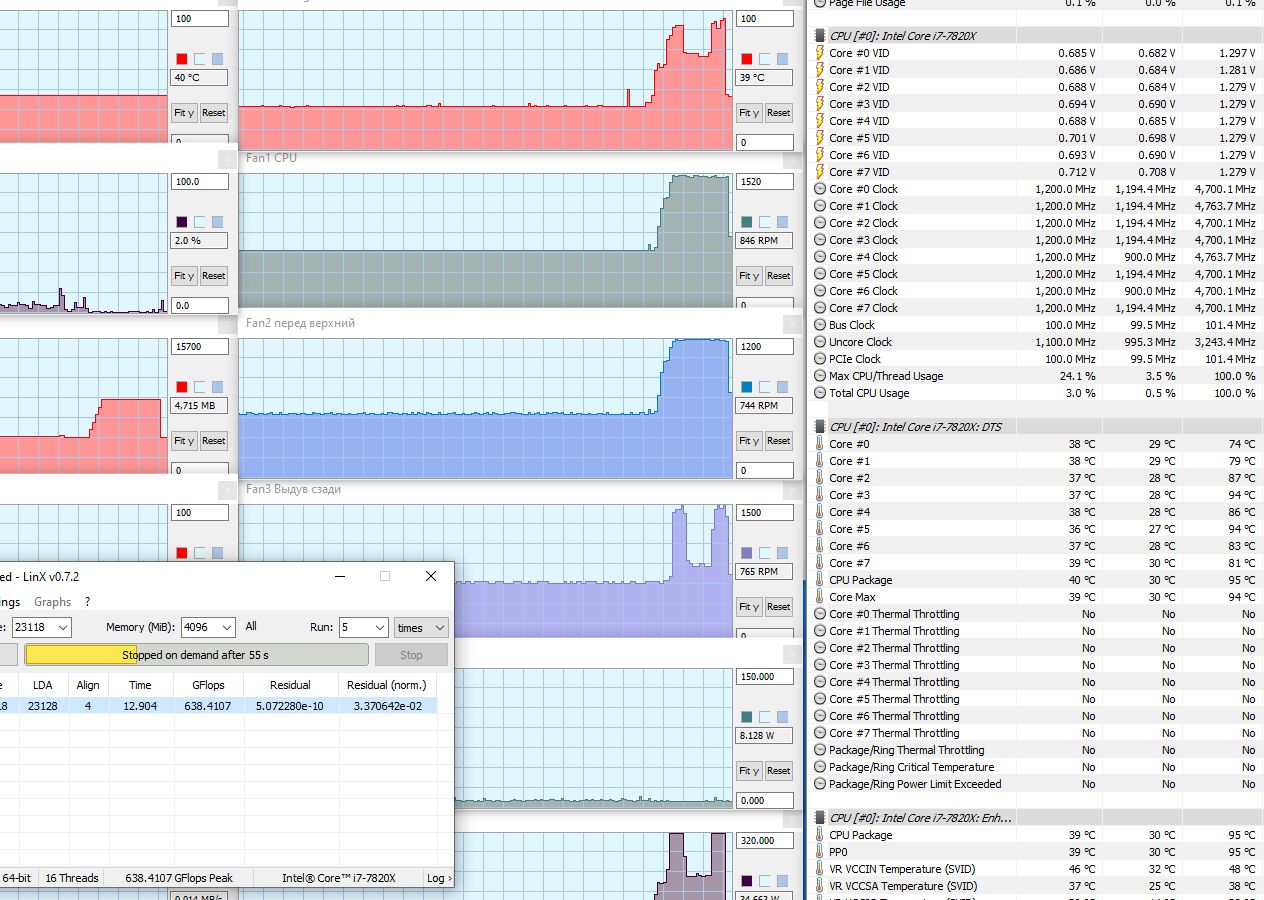Click the lightning icon beside Core #7 VID
Viewport: 1264px width, 900px height.
[820, 172]
